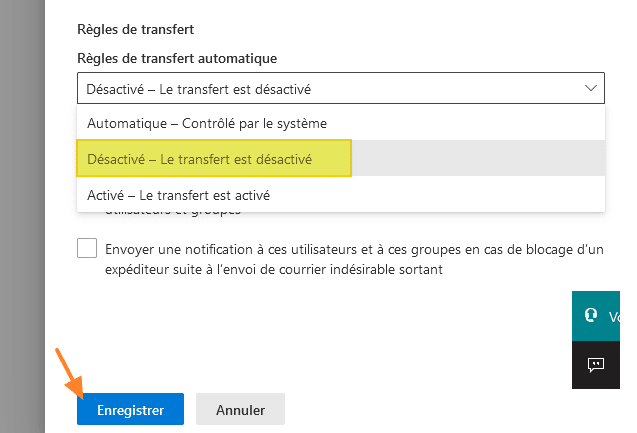The width and height of the screenshot is (637, 433).
Task: Click the Enregistrer button
Action: [x=129, y=410]
